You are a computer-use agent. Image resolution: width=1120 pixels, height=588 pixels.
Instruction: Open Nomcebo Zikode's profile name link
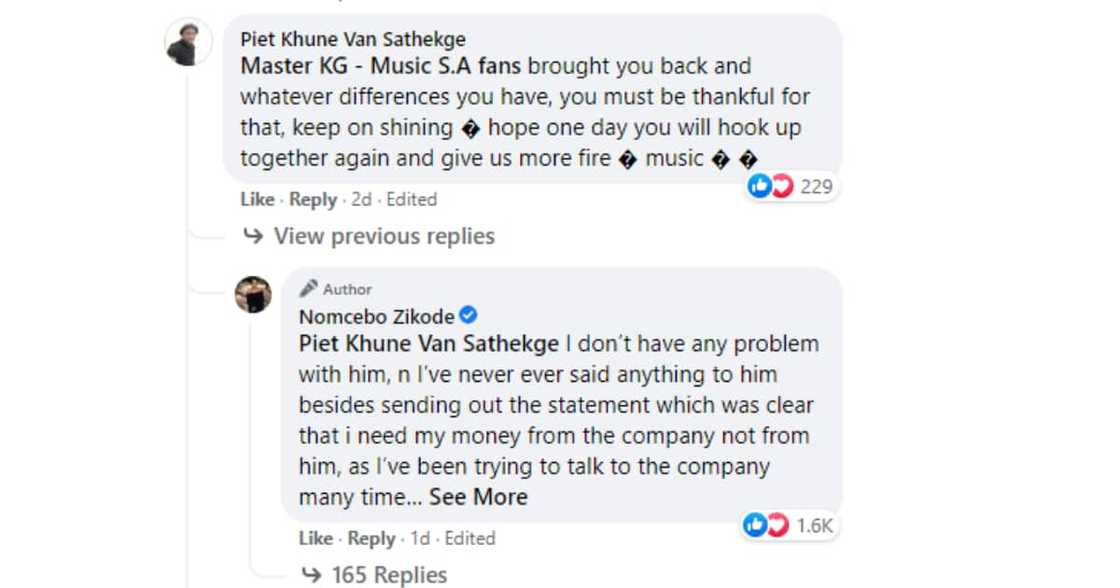pos(376,317)
